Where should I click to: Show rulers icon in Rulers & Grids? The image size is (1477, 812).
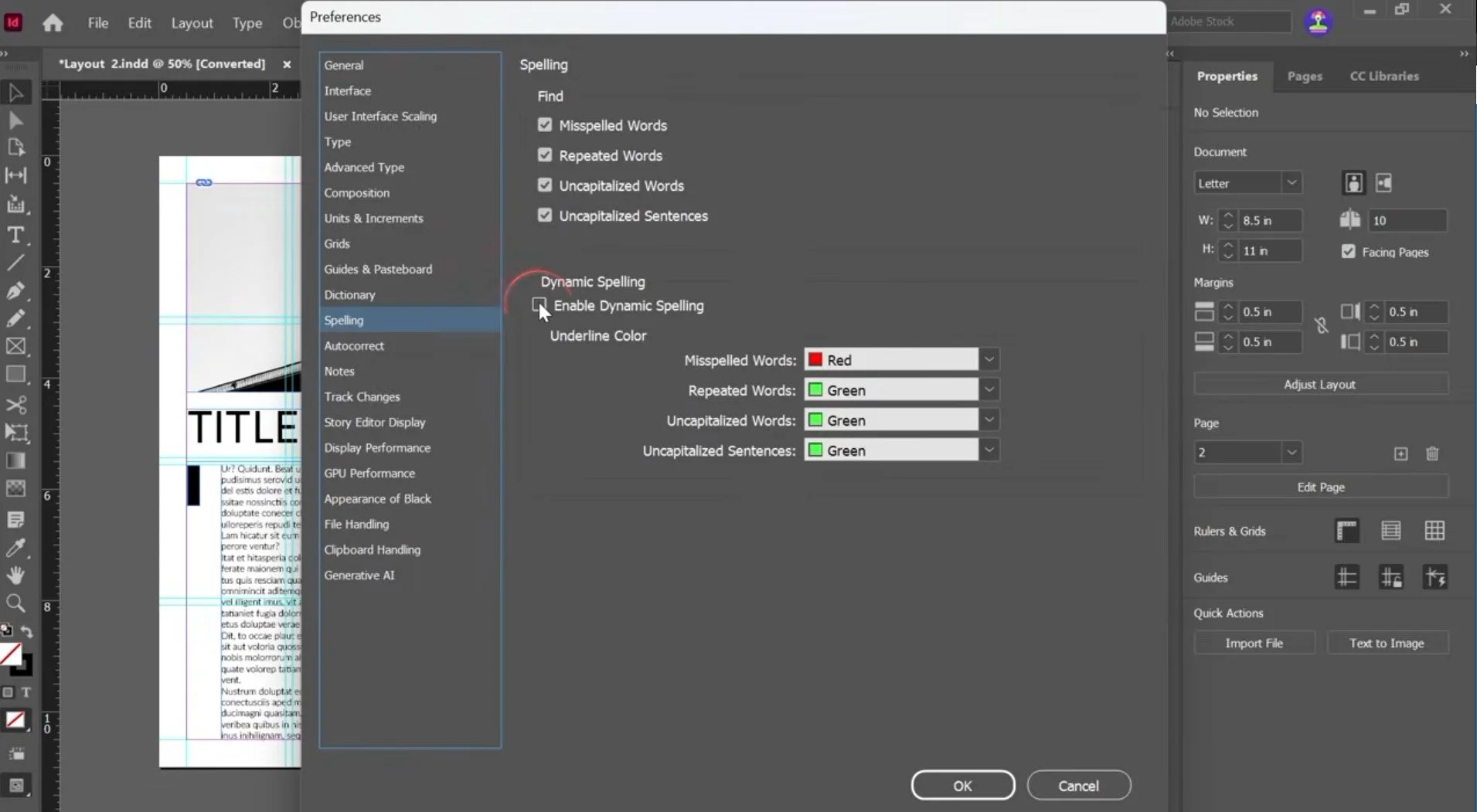1346,531
